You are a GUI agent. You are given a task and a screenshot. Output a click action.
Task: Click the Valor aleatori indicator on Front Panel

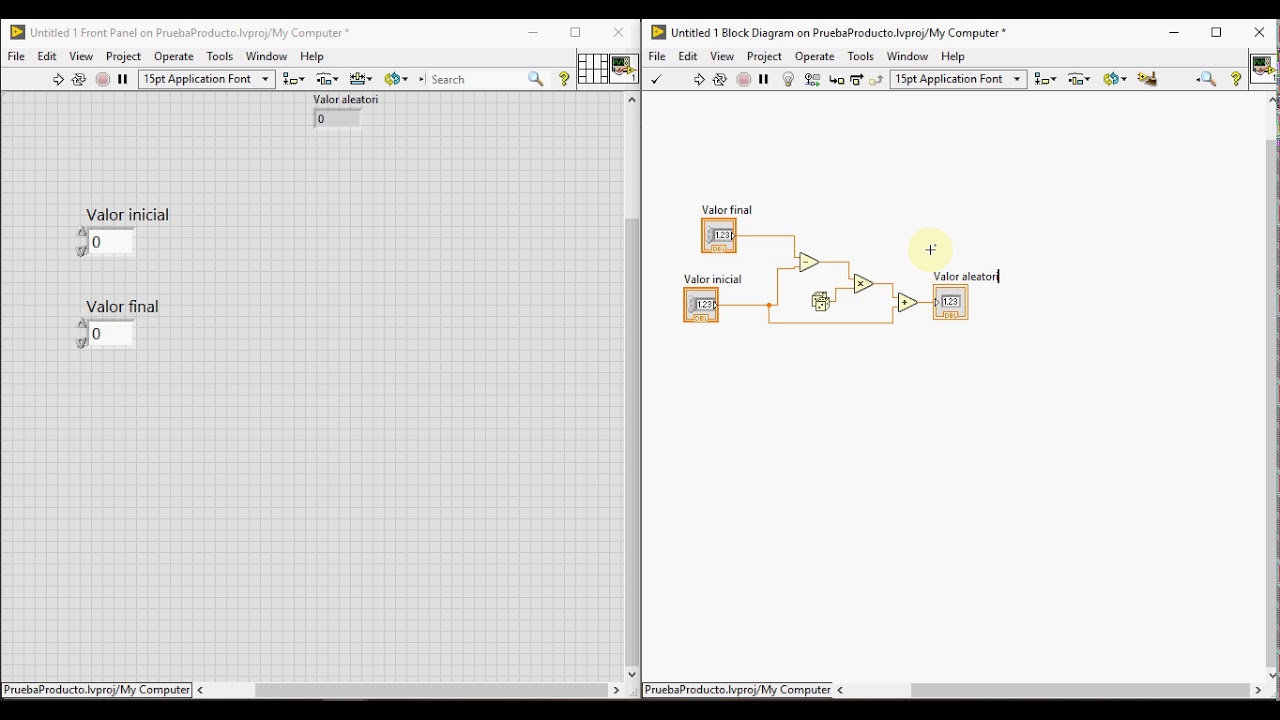point(338,119)
